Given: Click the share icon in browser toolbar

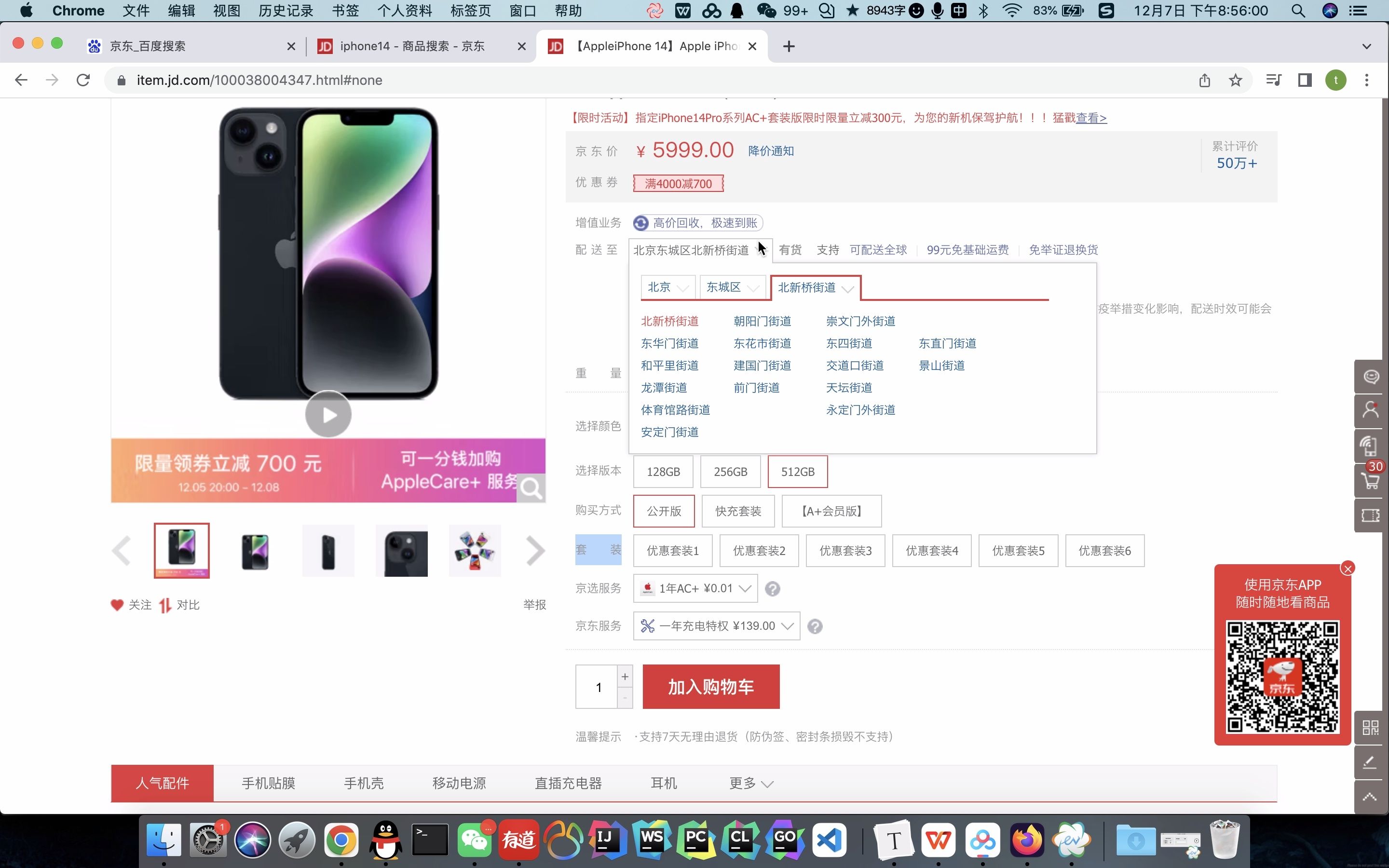Looking at the screenshot, I should (1204, 80).
